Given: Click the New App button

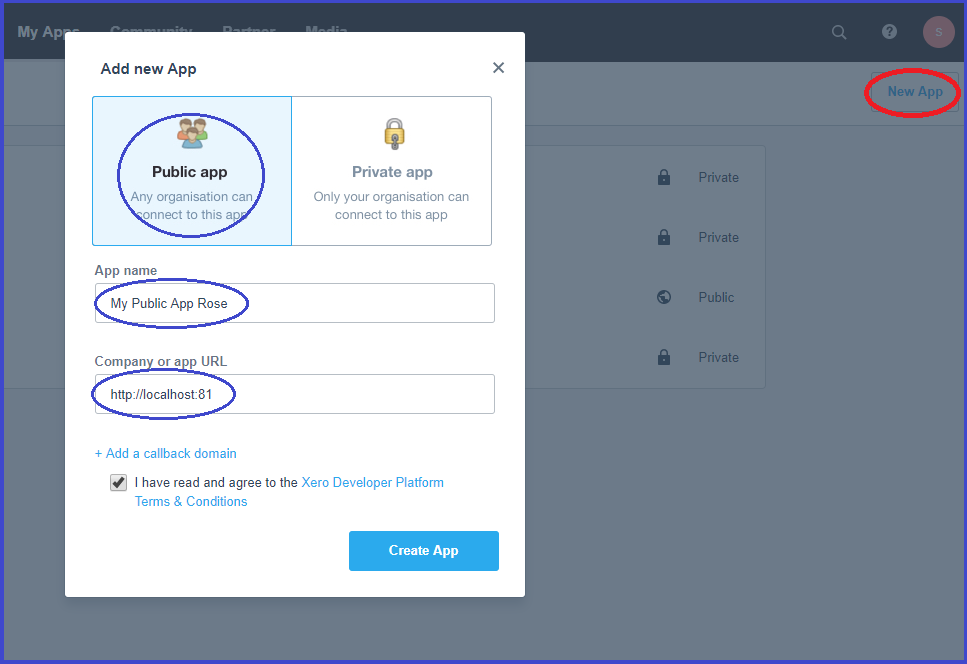Looking at the screenshot, I should 915,92.
